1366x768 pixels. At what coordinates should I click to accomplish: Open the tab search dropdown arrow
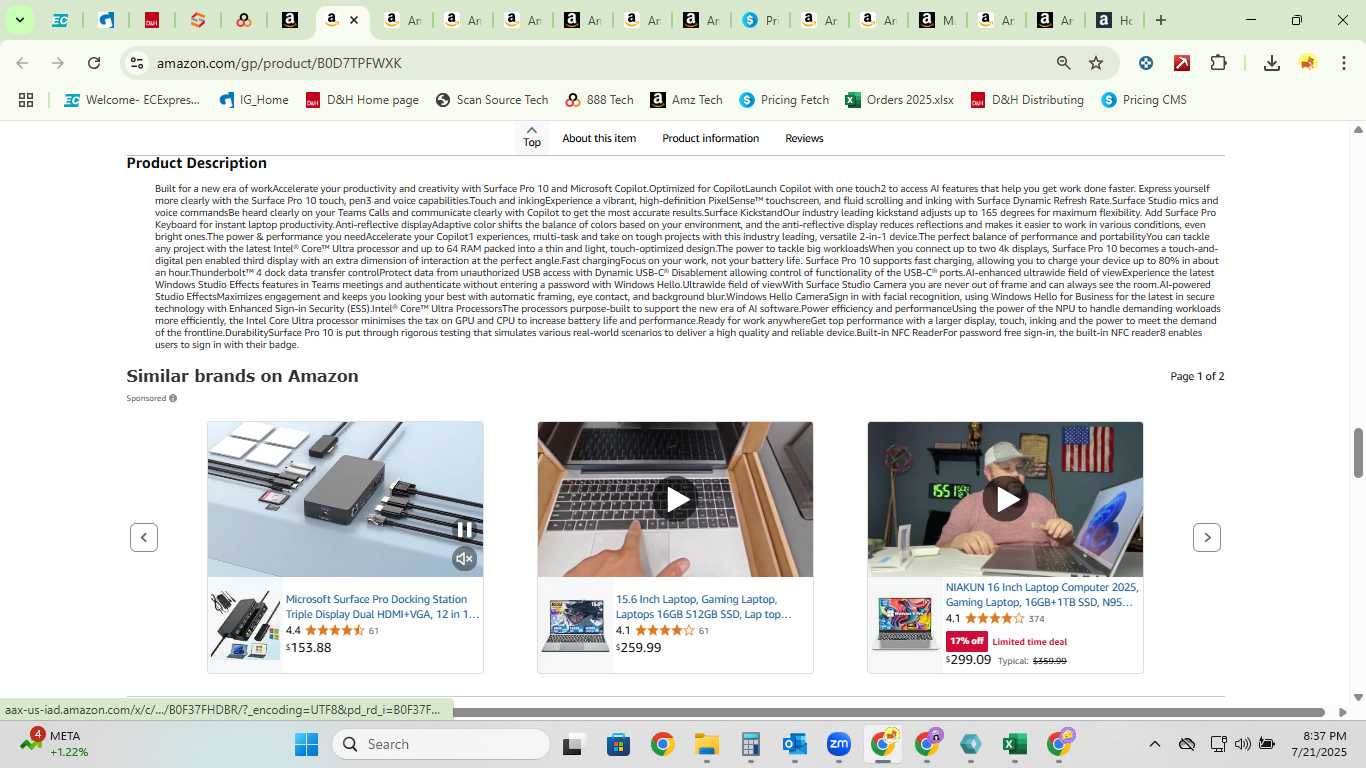click(19, 20)
